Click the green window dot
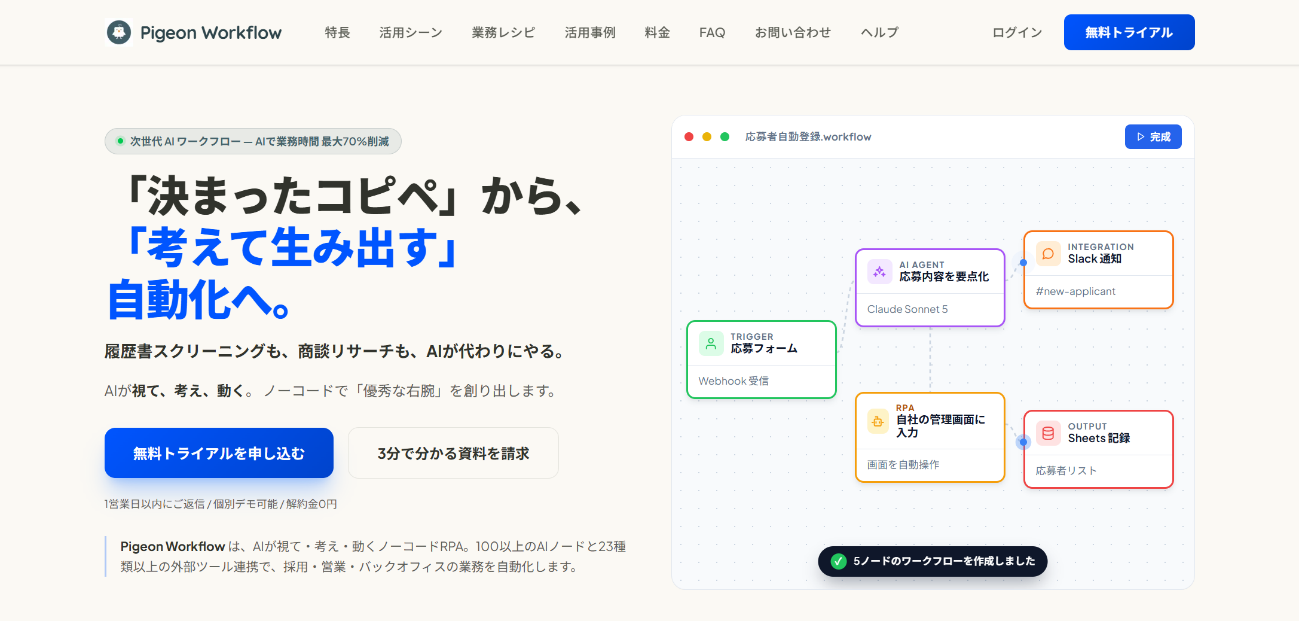The width and height of the screenshot is (1299, 621). pos(725,137)
